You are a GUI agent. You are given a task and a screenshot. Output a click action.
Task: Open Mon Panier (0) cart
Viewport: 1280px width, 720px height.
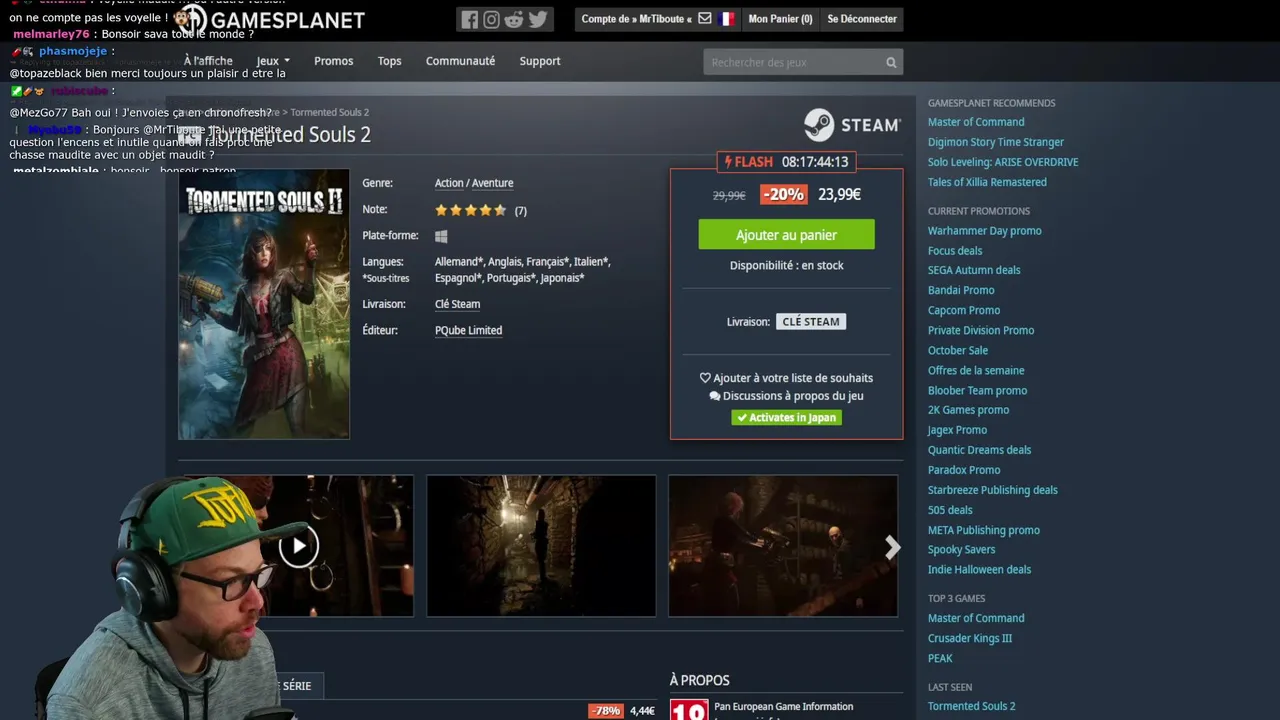click(780, 19)
